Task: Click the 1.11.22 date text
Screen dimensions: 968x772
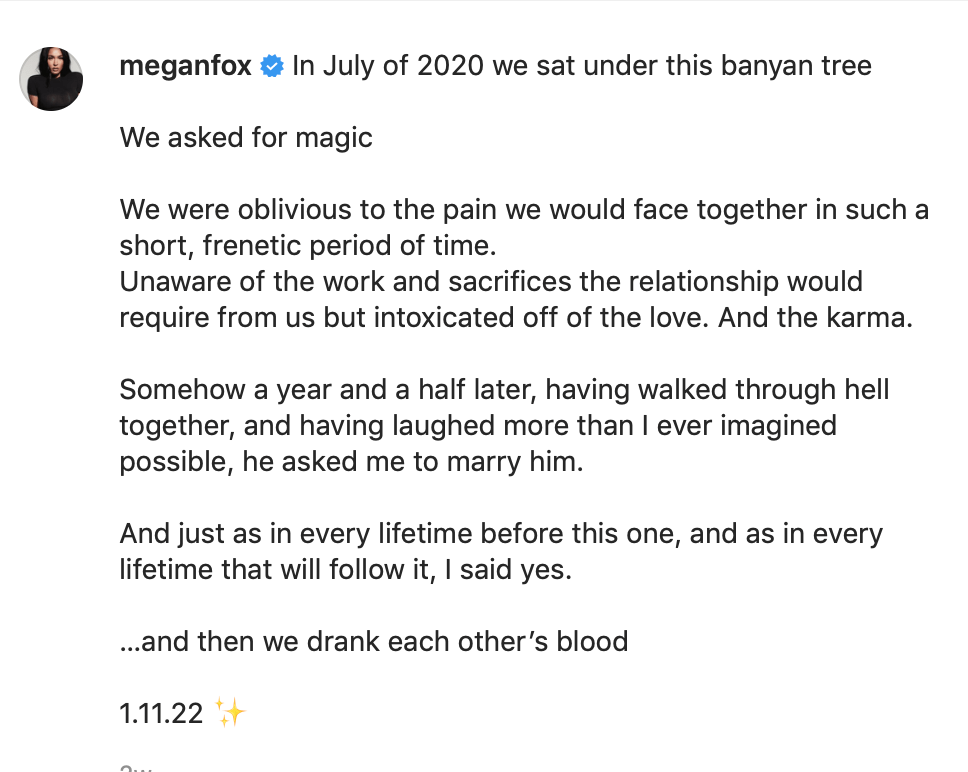Action: tap(161, 713)
